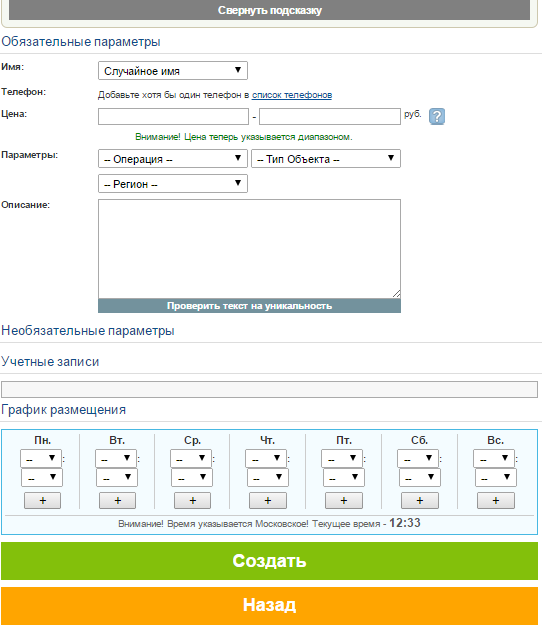
Task: Open the Случайное имя name dropdown
Action: (173, 71)
